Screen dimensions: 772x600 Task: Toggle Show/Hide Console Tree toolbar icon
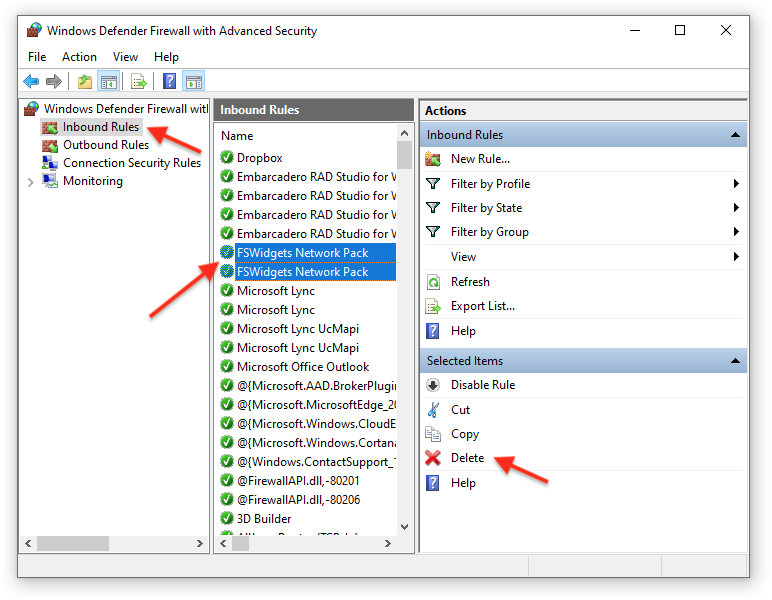(x=109, y=81)
